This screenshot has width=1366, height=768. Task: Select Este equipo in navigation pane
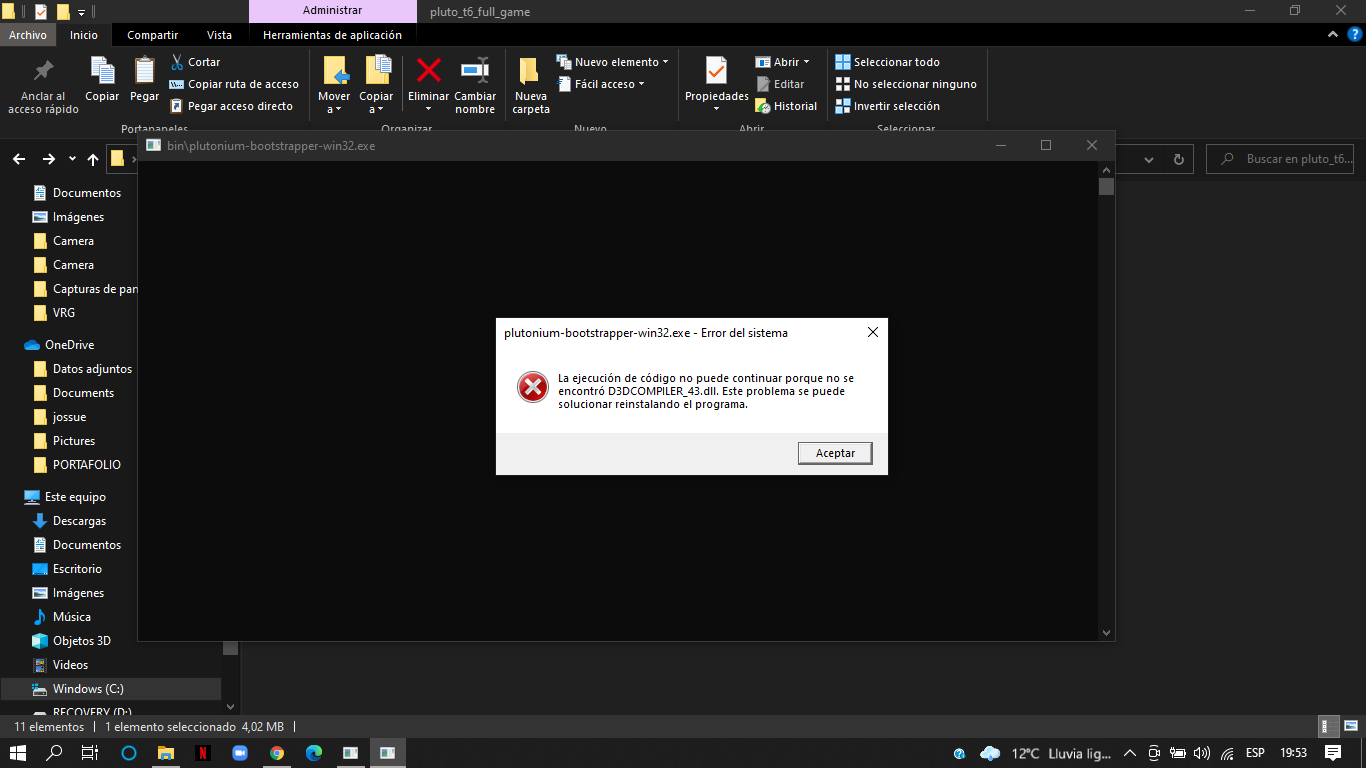tap(65, 497)
